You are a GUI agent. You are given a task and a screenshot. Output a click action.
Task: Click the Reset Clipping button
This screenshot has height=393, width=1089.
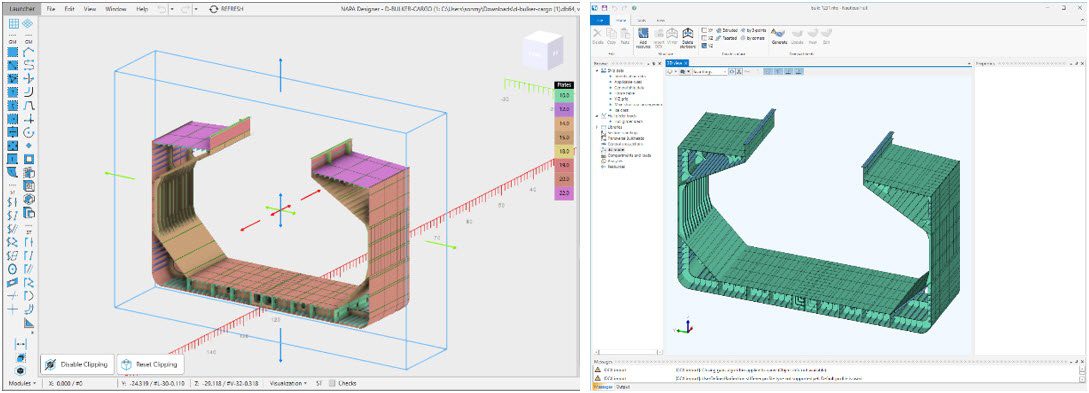coord(150,364)
